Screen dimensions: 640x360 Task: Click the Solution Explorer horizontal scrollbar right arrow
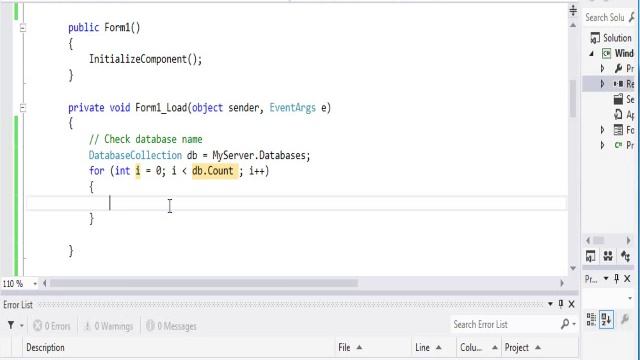[x=628, y=240]
